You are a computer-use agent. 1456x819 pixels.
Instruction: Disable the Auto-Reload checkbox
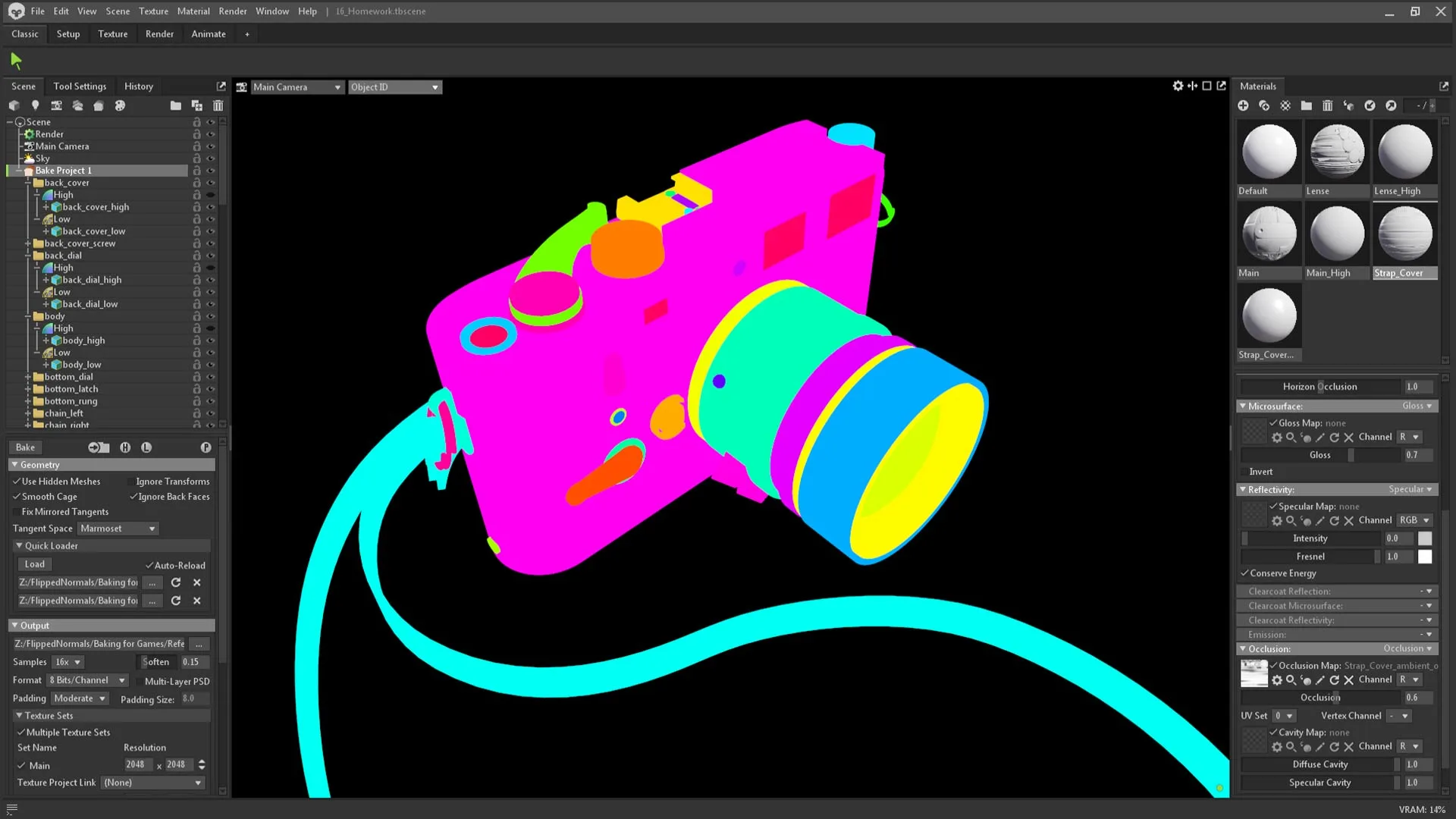[149, 565]
